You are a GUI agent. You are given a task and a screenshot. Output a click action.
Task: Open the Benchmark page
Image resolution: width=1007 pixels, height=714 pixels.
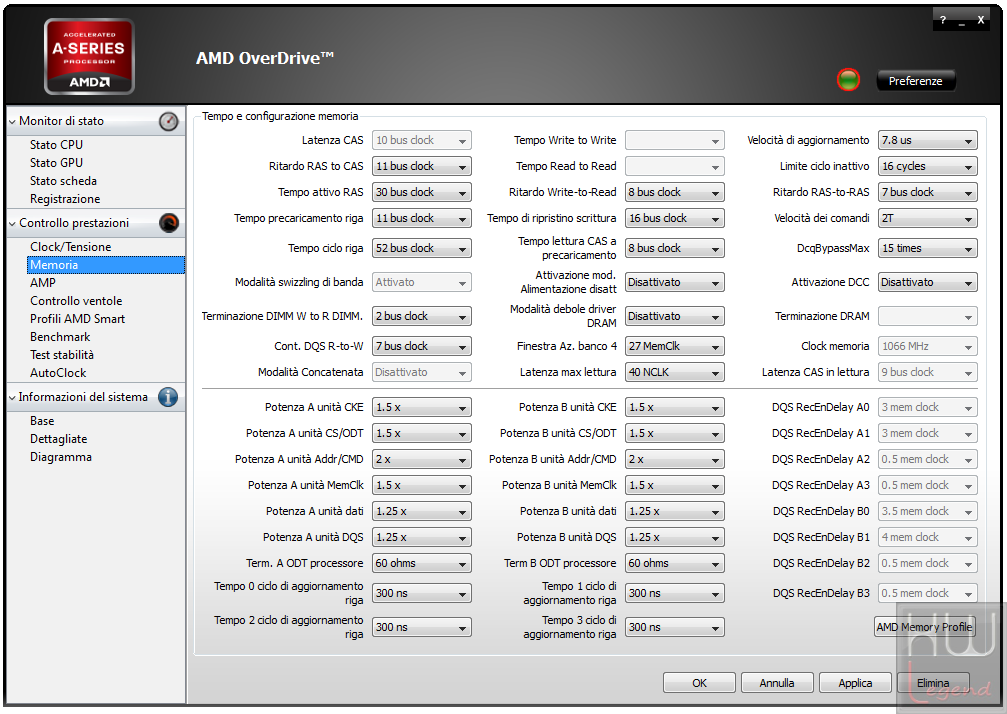(x=60, y=336)
